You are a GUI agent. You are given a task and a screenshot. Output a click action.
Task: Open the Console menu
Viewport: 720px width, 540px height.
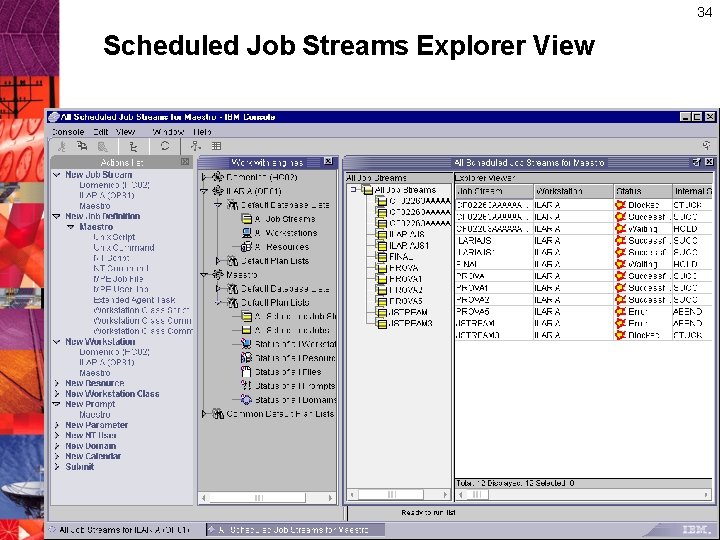tap(68, 132)
